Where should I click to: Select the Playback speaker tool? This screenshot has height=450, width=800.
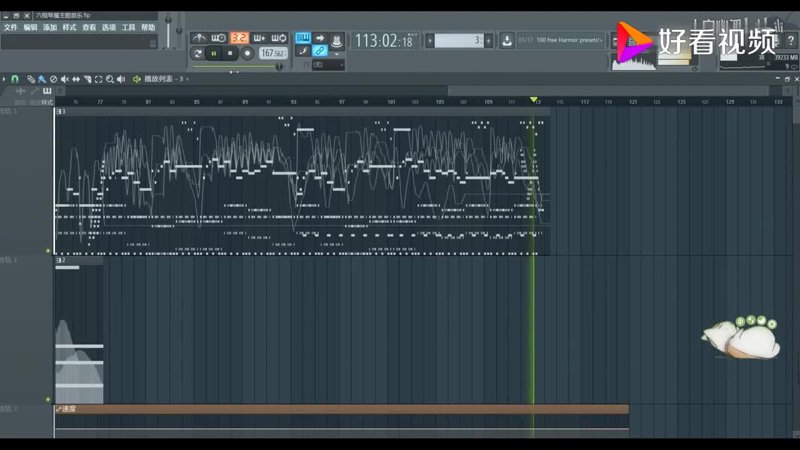(x=121, y=79)
